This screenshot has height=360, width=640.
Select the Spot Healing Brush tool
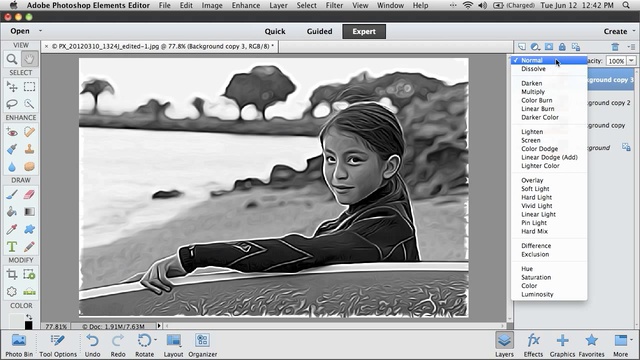(29, 132)
